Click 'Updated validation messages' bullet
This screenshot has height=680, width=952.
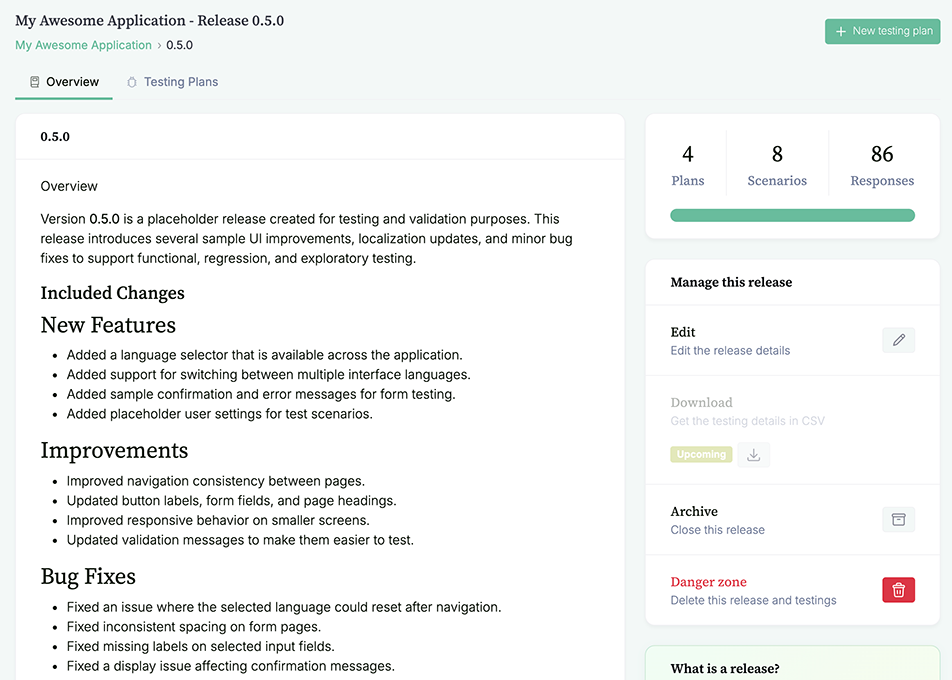tap(240, 540)
